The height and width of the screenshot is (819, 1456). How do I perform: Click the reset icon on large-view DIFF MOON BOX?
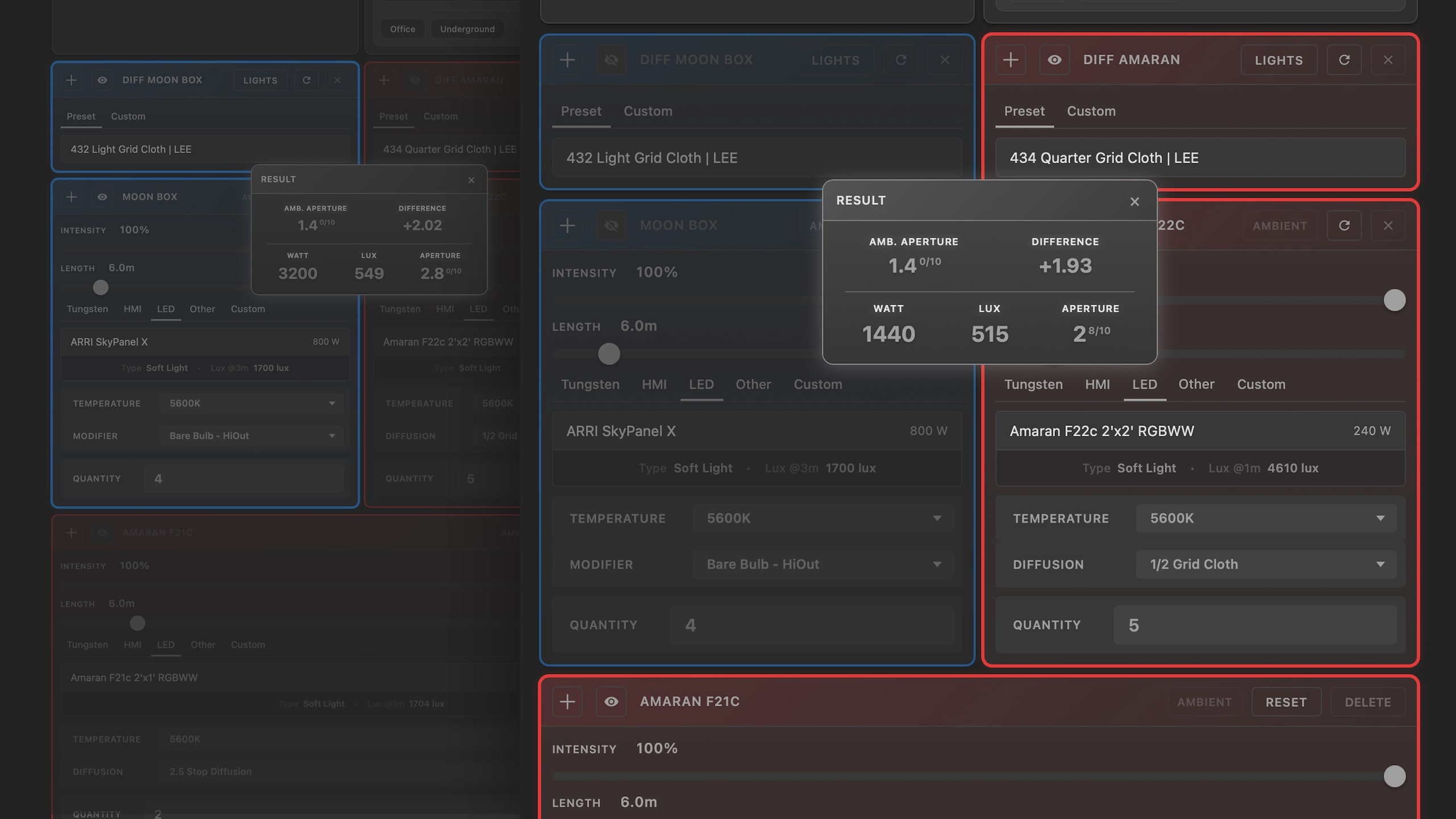[x=901, y=60]
